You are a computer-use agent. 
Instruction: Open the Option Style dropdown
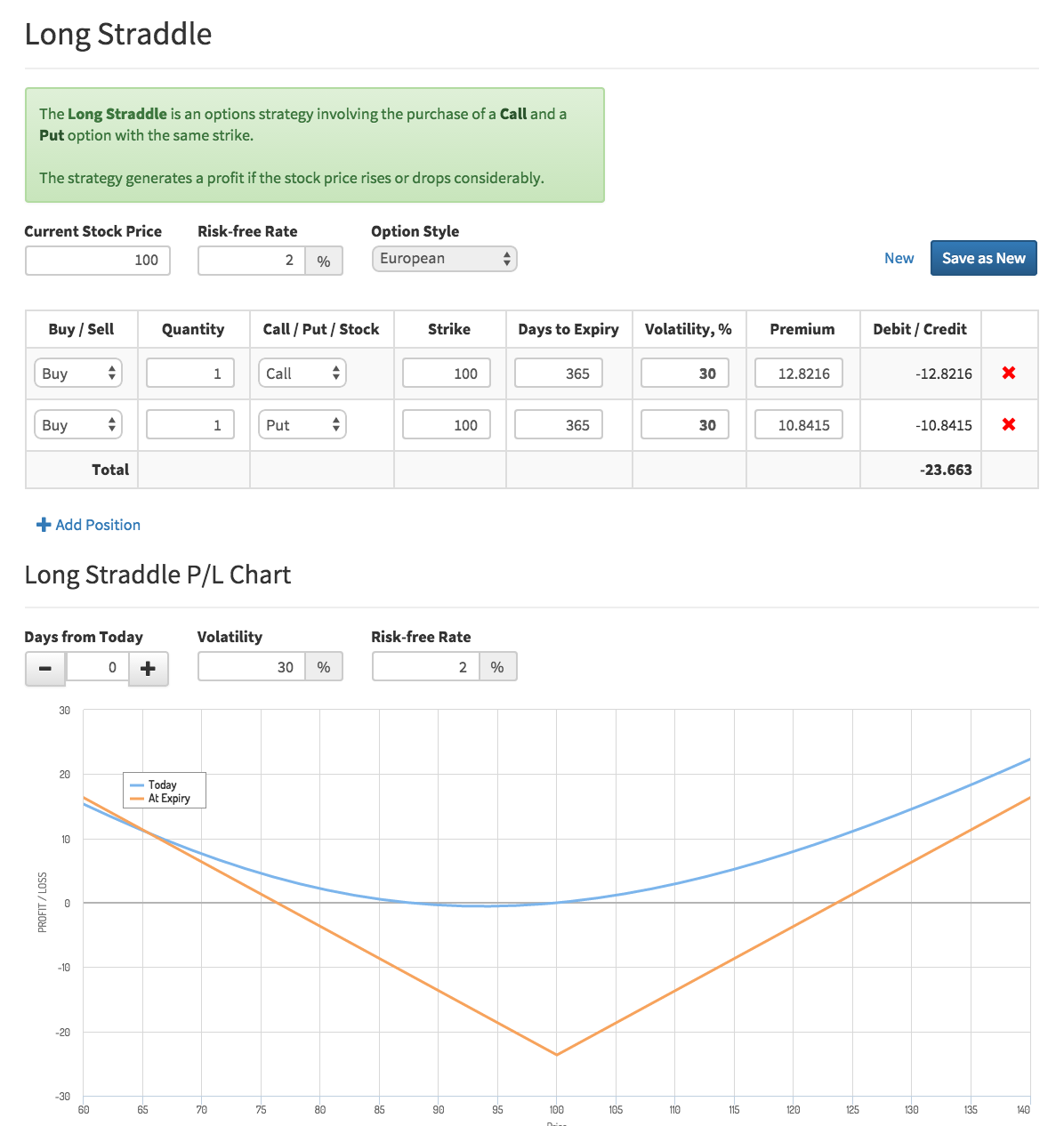(444, 259)
